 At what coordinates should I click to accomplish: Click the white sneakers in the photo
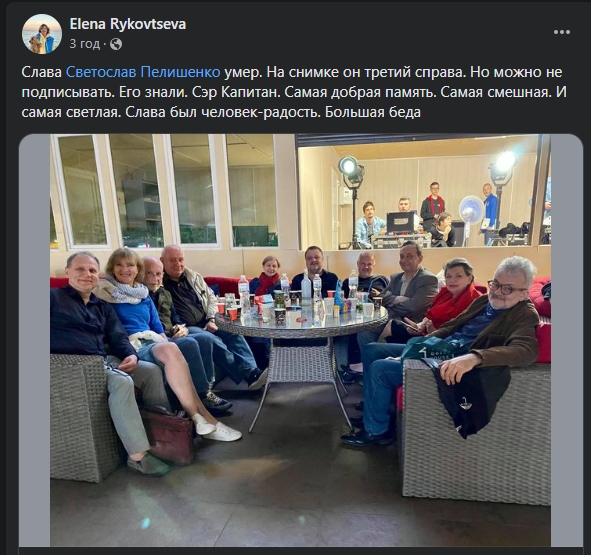(x=217, y=428)
